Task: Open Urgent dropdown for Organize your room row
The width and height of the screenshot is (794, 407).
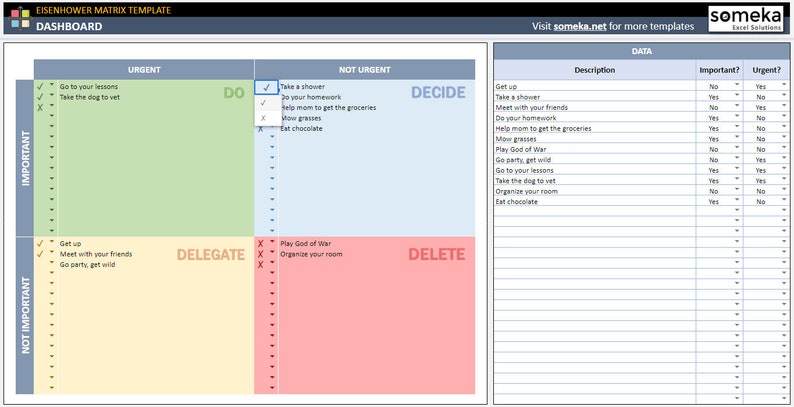Action: [784, 189]
